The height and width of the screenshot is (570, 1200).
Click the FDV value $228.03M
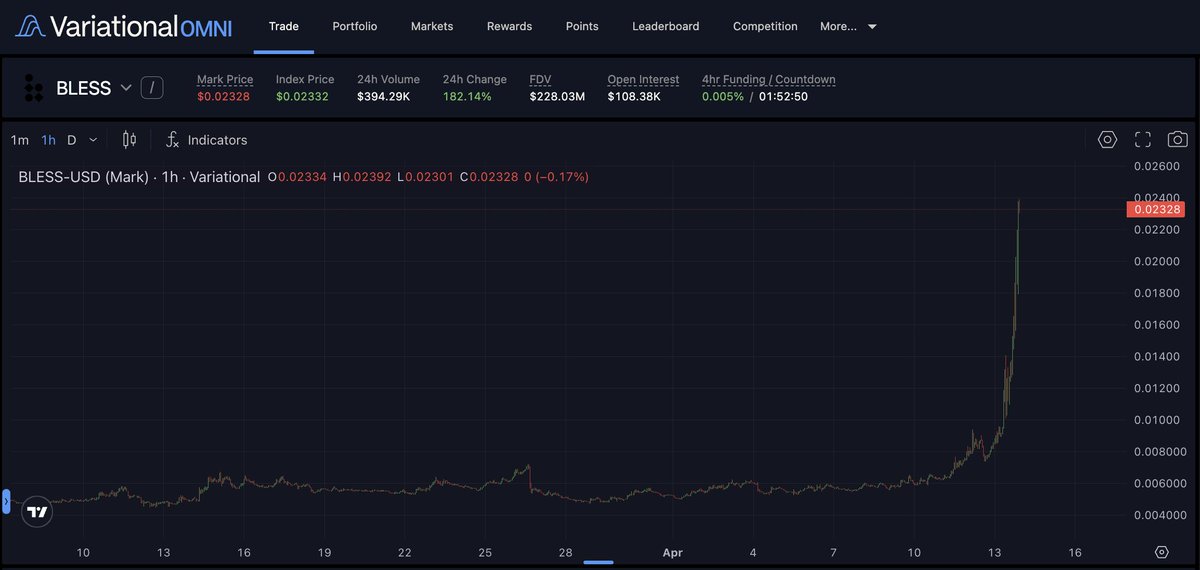coord(557,96)
